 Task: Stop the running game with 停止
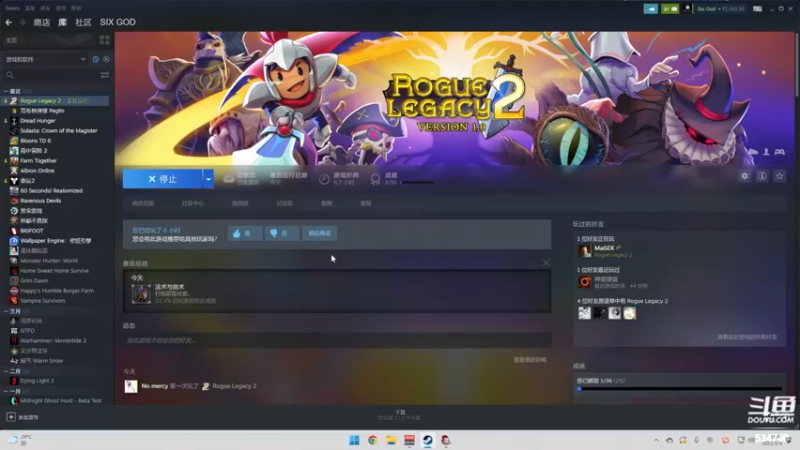163,179
